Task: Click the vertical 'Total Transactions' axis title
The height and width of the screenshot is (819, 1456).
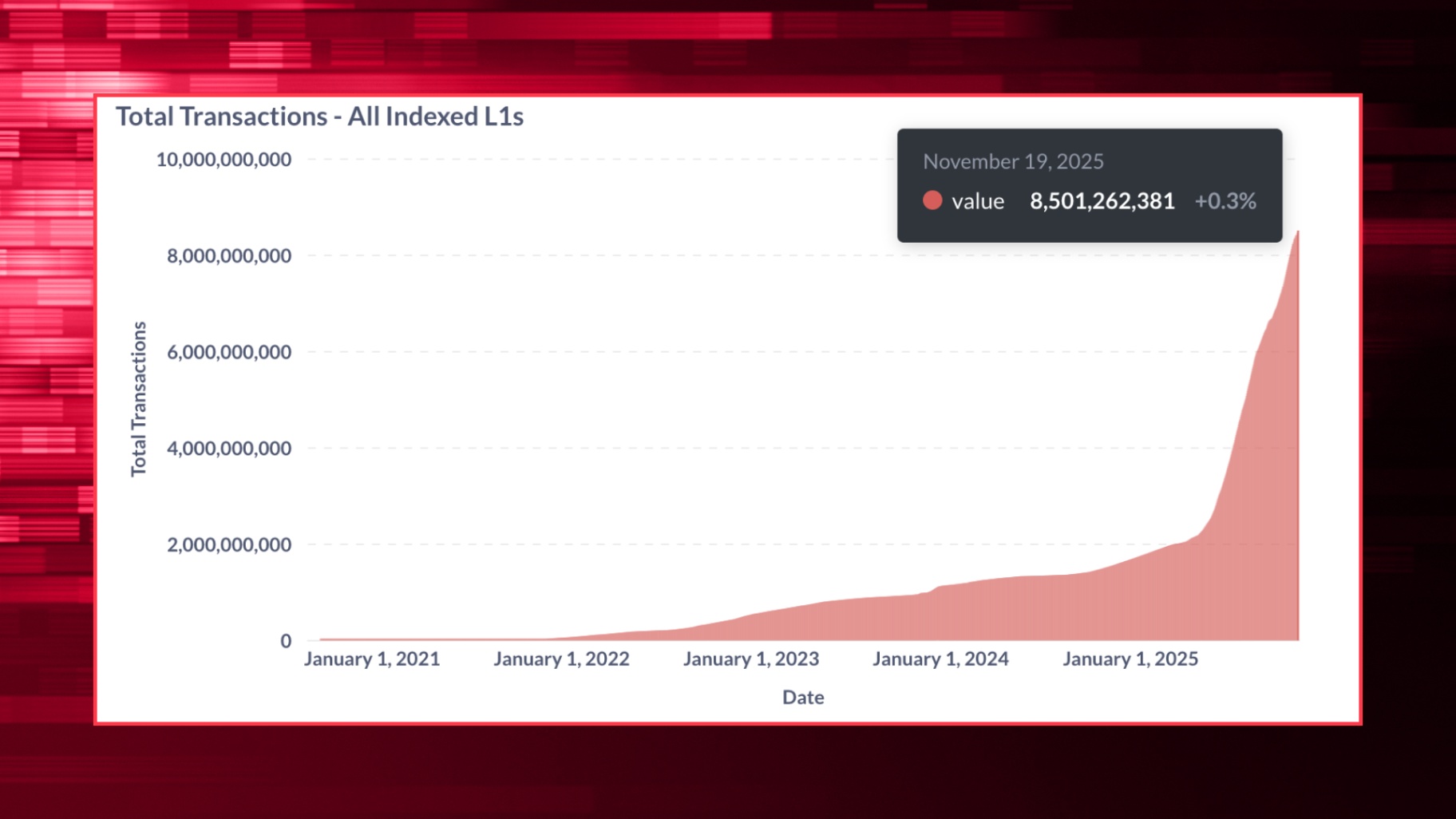Action: [139, 399]
